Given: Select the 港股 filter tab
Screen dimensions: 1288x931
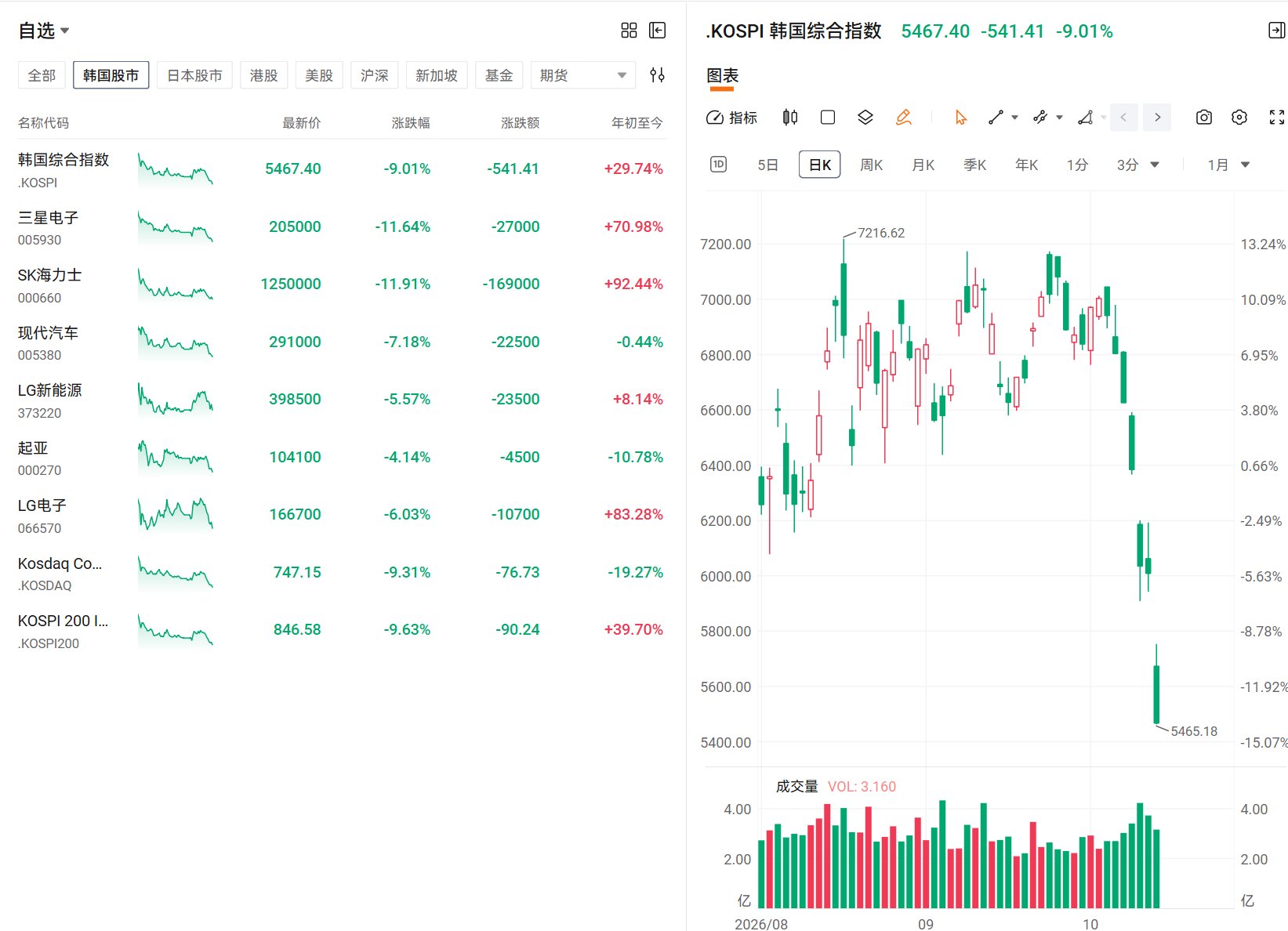Looking at the screenshot, I should (x=263, y=75).
